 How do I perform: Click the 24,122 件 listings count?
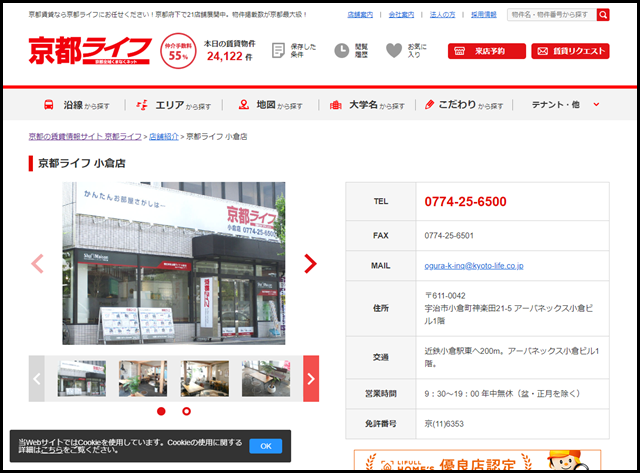click(229, 56)
